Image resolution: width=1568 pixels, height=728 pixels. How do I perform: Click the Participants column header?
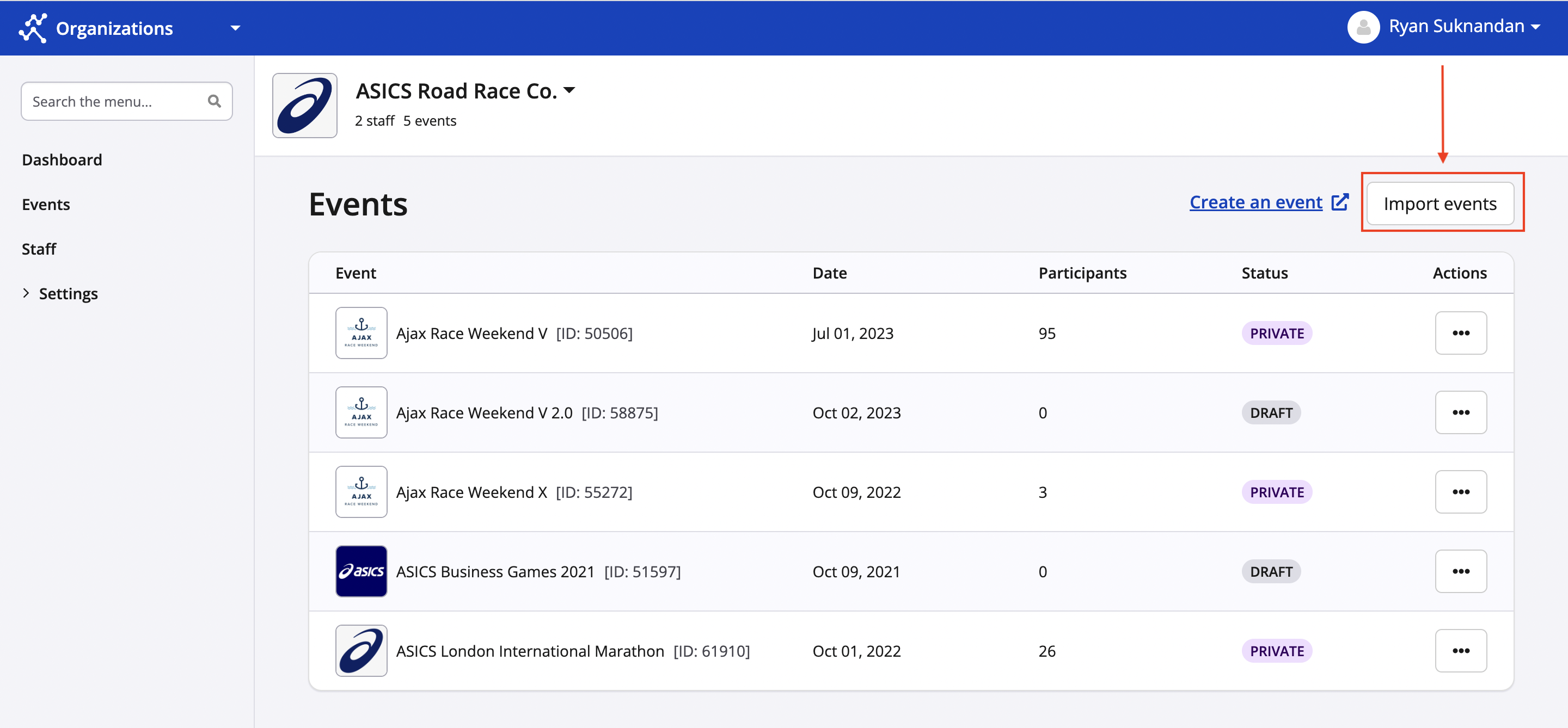tap(1082, 273)
